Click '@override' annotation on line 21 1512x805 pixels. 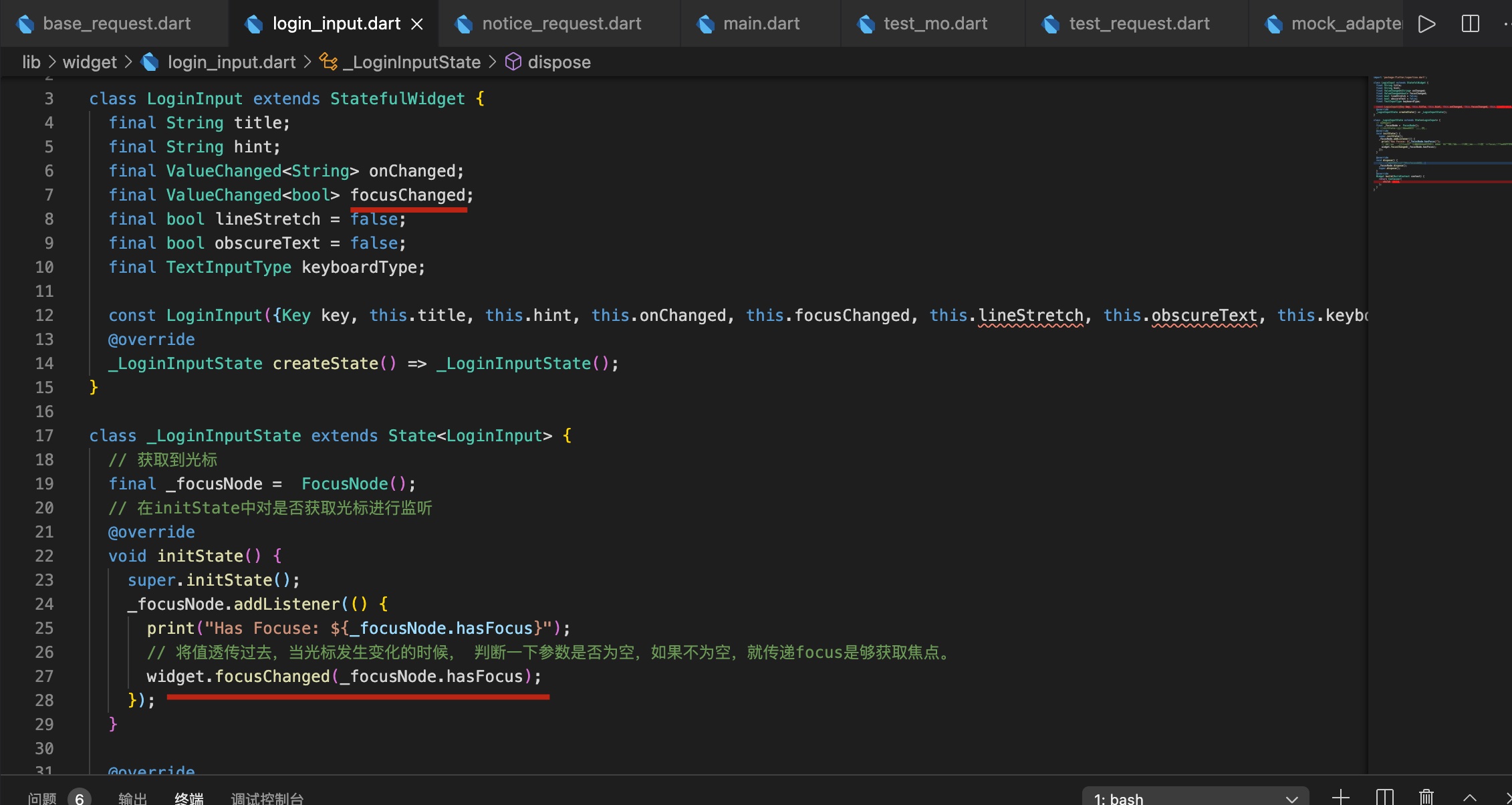click(151, 532)
